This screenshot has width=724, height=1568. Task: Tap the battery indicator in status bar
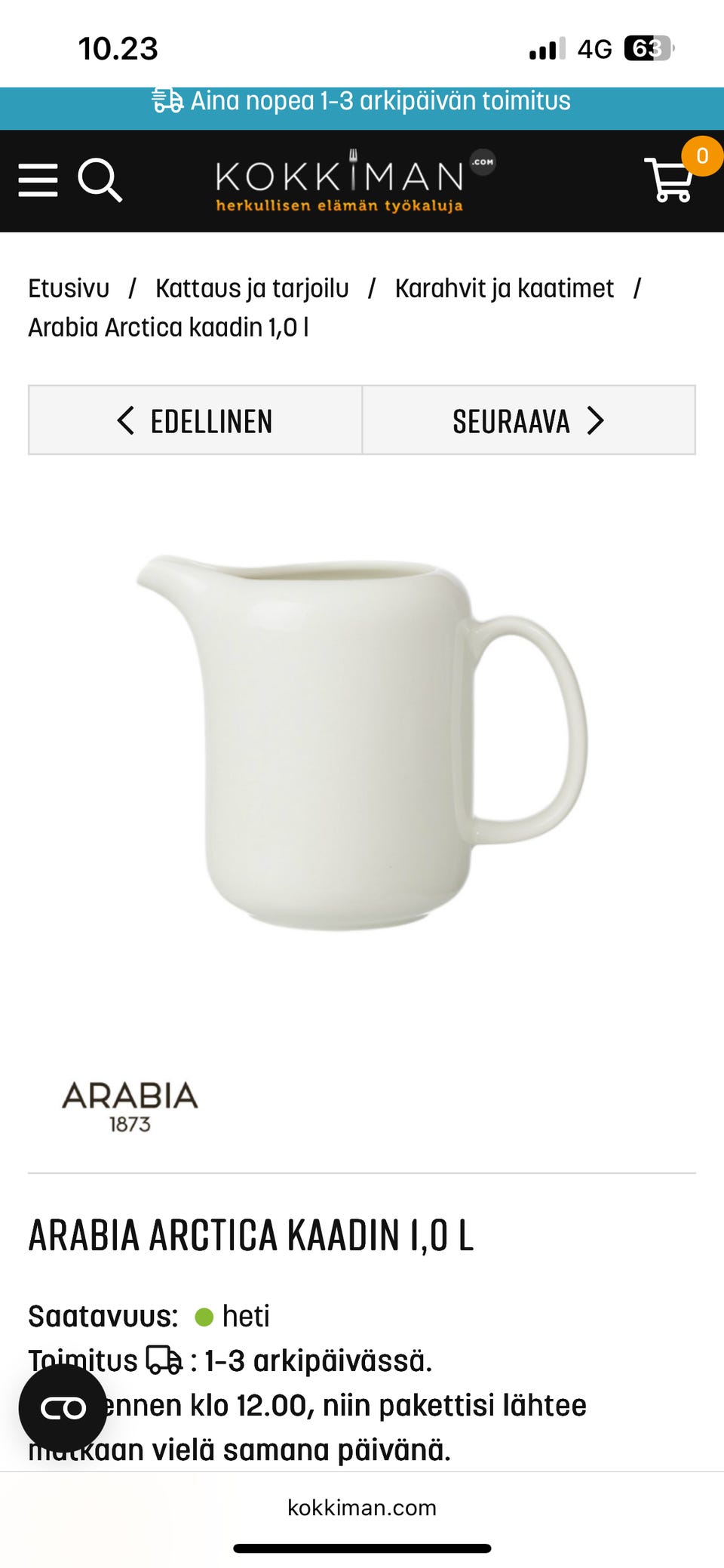[x=649, y=48]
